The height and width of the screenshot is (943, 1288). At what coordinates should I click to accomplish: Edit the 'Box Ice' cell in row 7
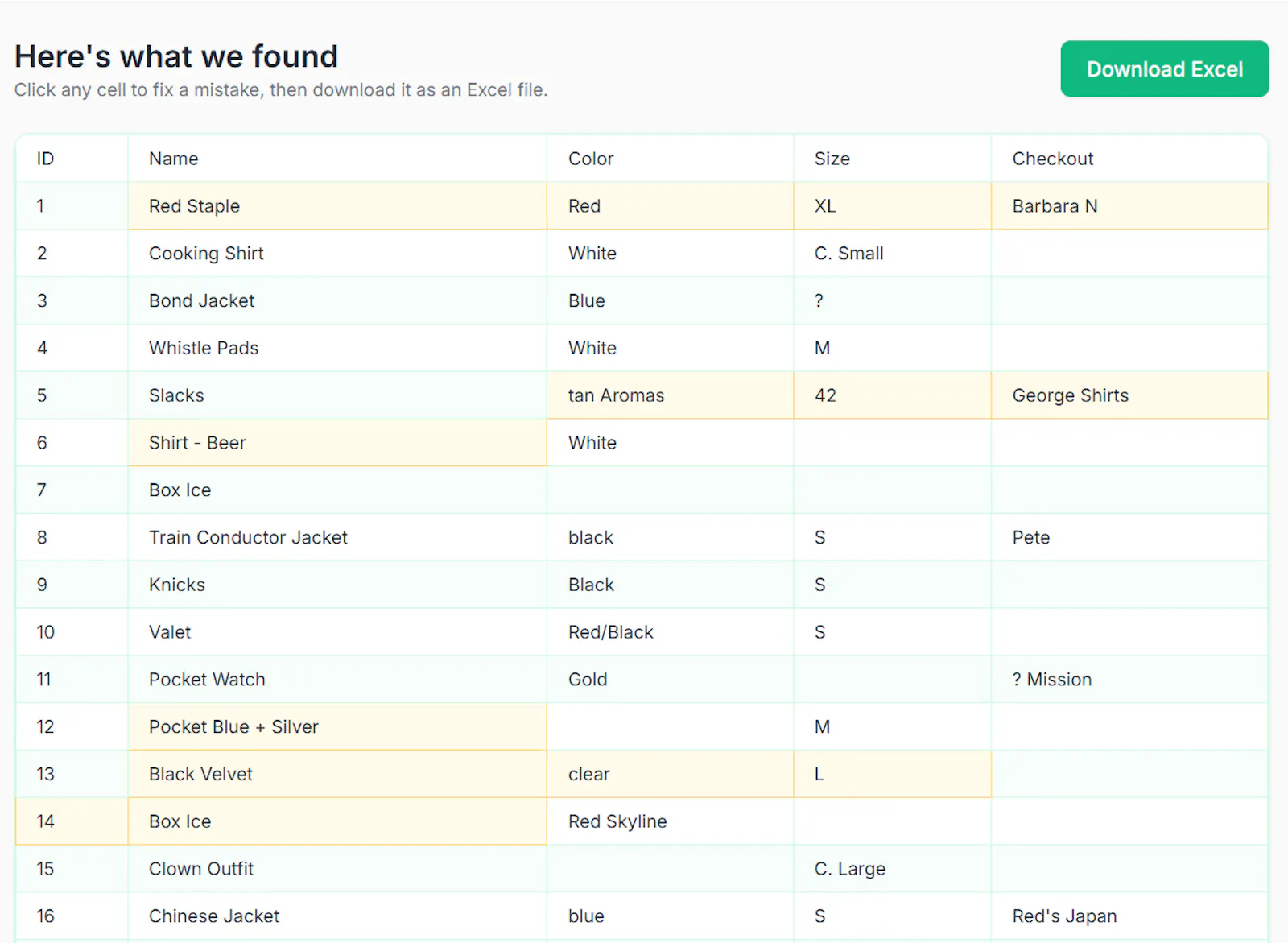(x=337, y=490)
